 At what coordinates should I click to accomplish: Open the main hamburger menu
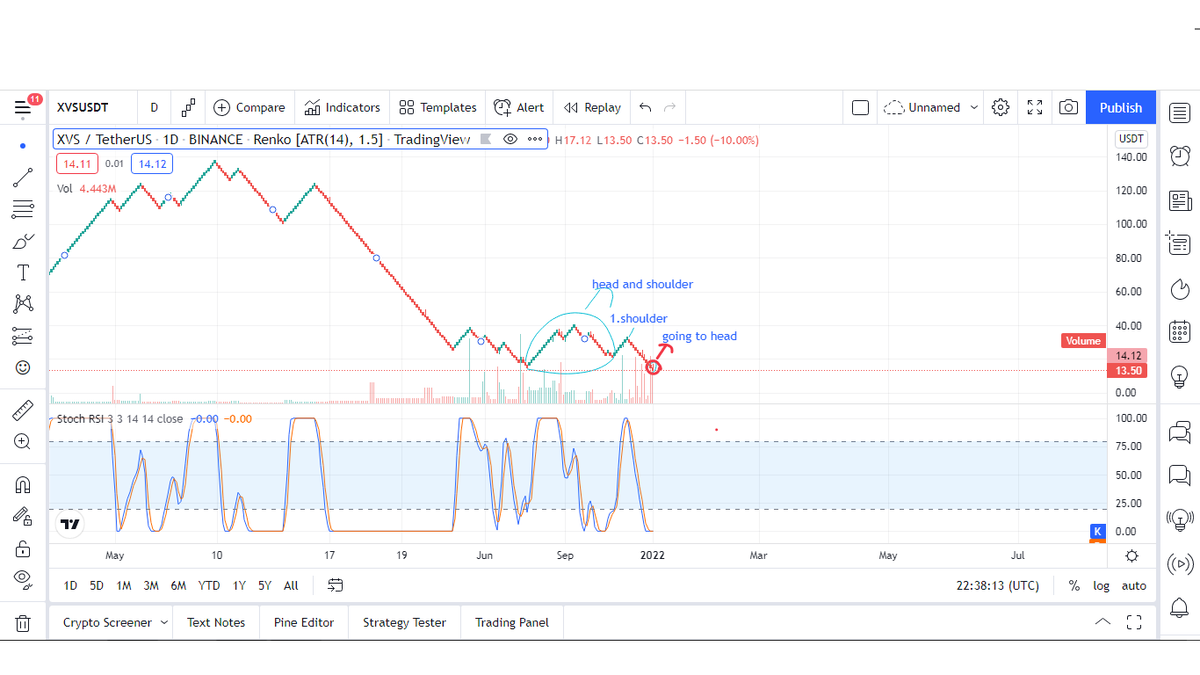click(22, 108)
